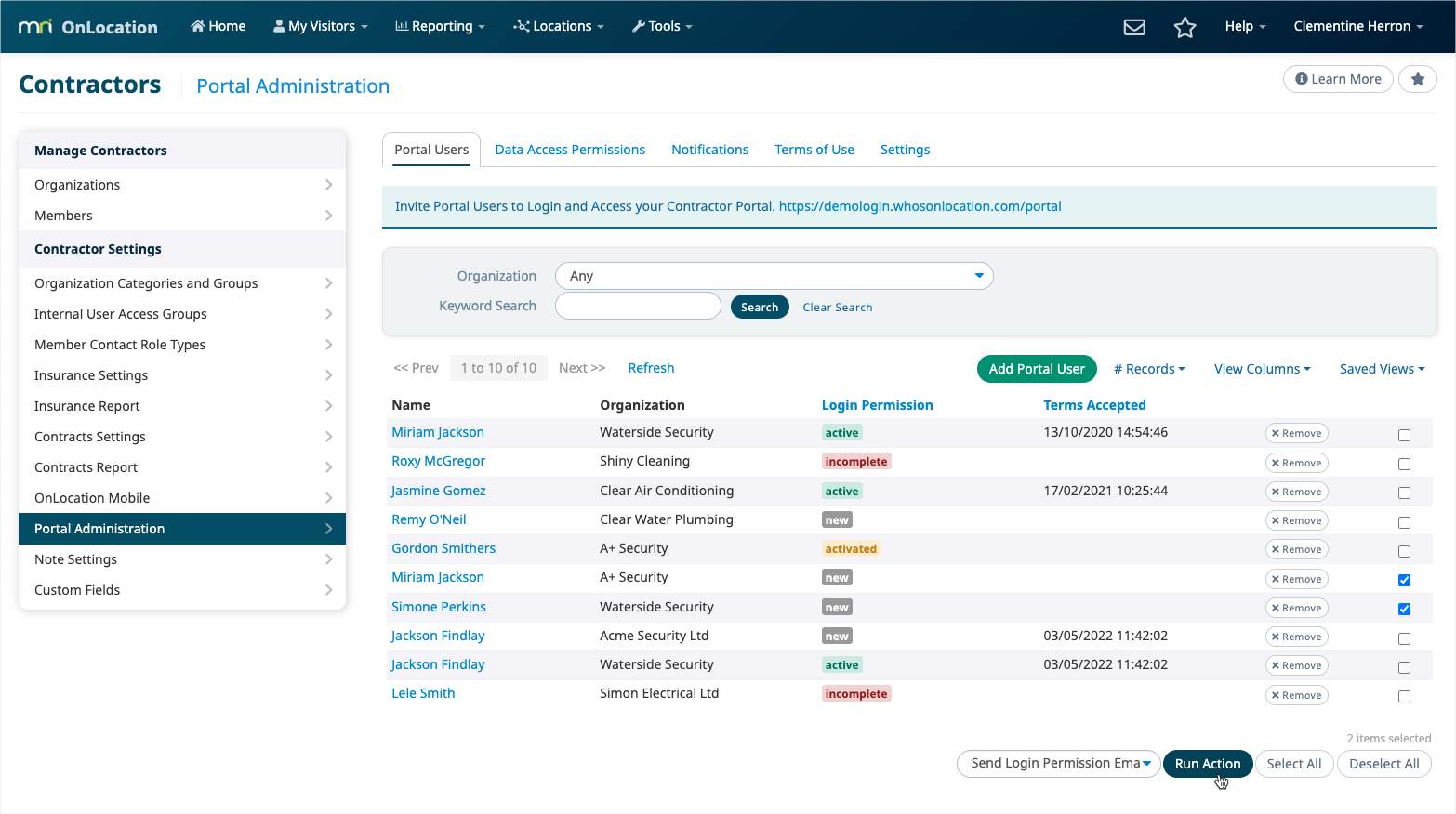Remove Simone Perkins portal user
This screenshot has width=1456, height=814.
coord(1296,608)
